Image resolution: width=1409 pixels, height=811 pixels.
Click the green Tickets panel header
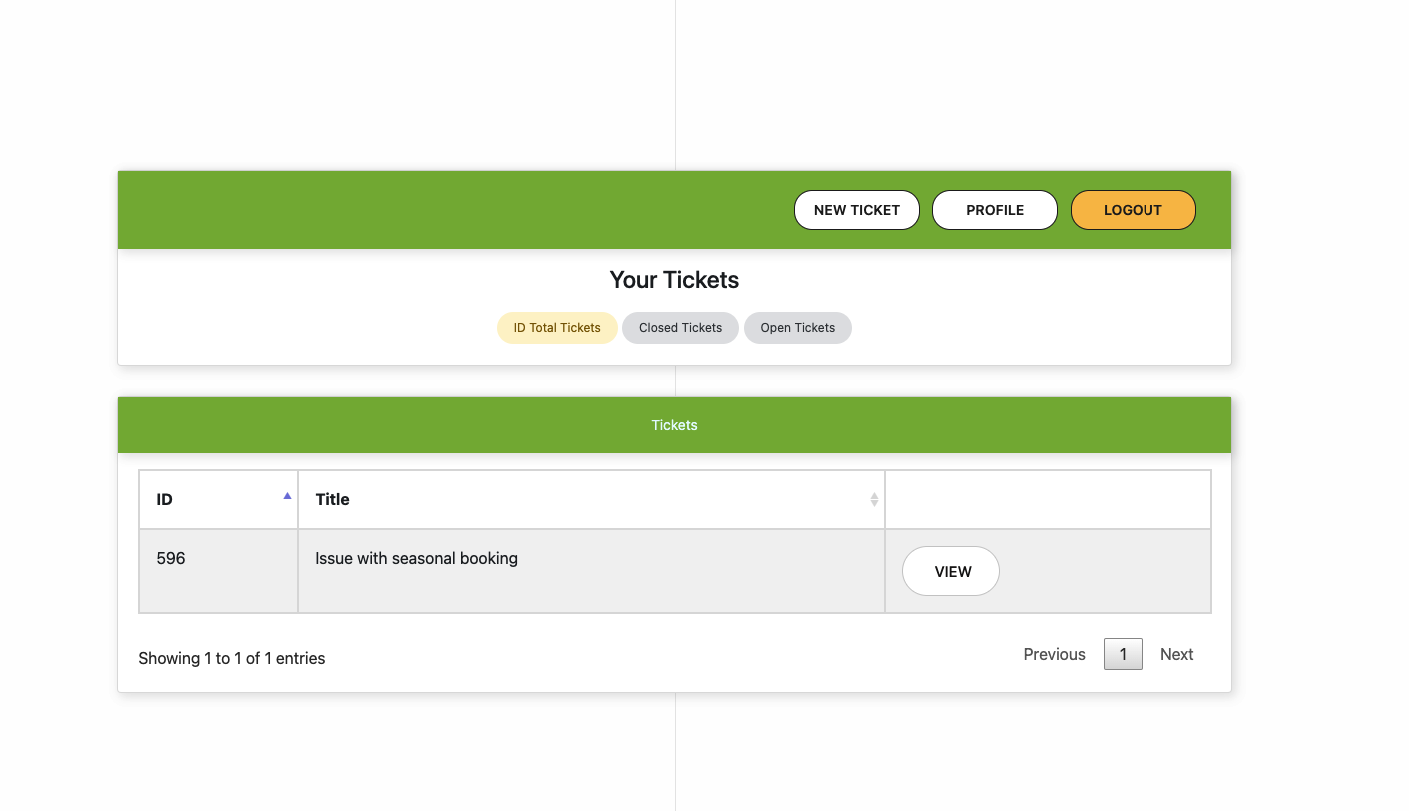[674, 425]
